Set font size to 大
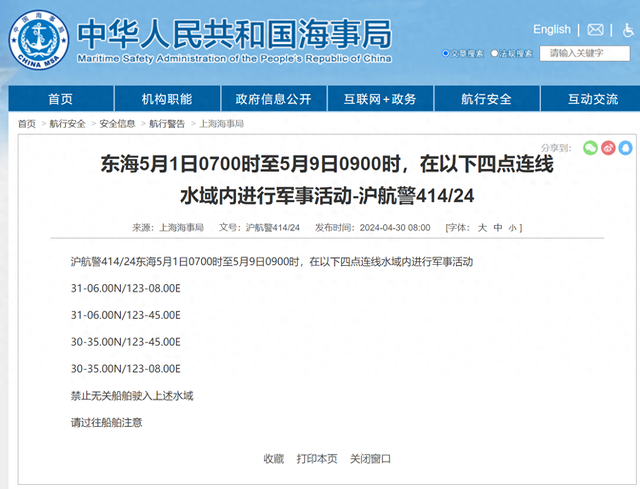This screenshot has height=489, width=640. tap(482, 227)
